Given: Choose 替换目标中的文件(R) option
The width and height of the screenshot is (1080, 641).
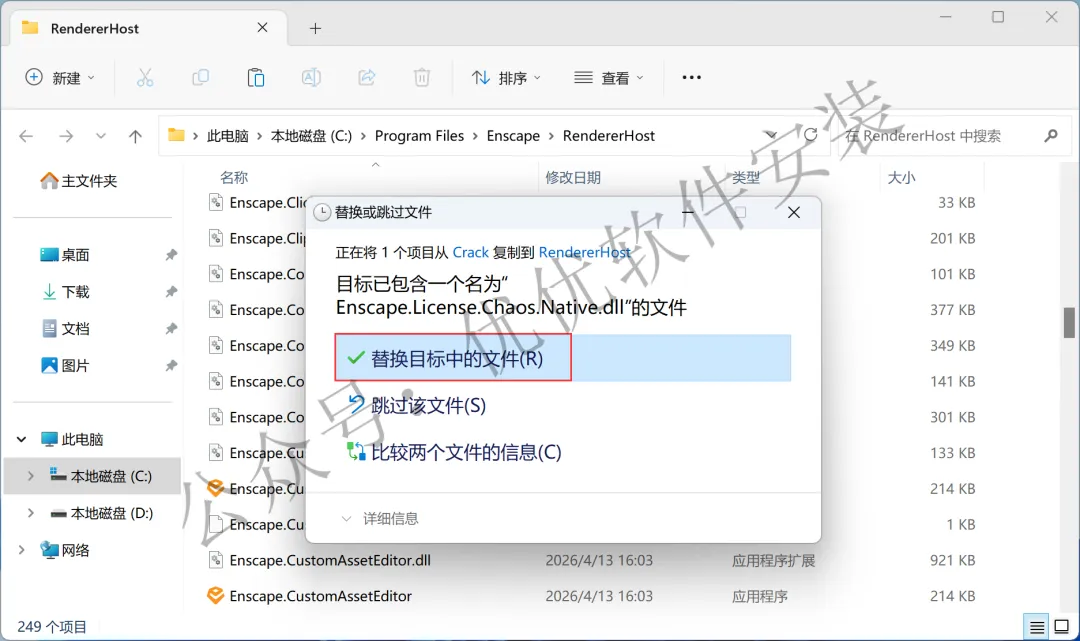Looking at the screenshot, I should (x=563, y=358).
